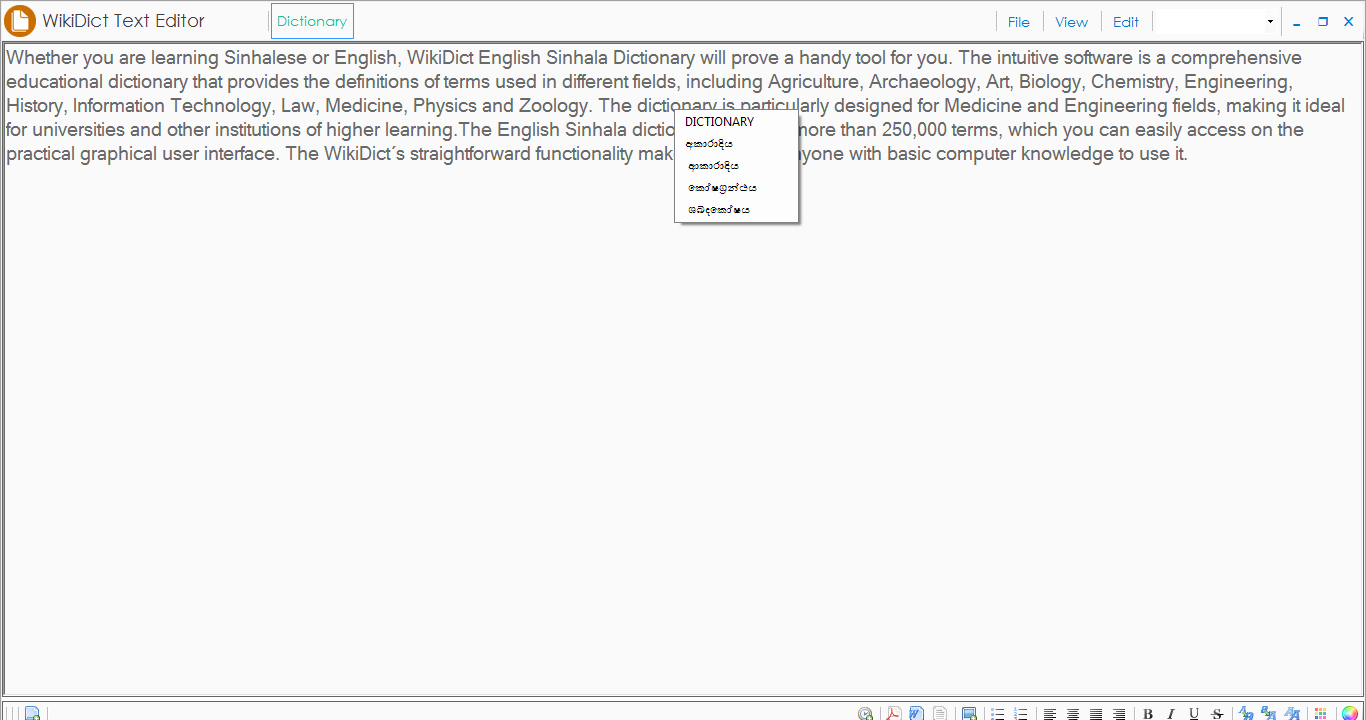Center align the text
Image resolution: width=1366 pixels, height=720 pixels.
coord(1073,714)
